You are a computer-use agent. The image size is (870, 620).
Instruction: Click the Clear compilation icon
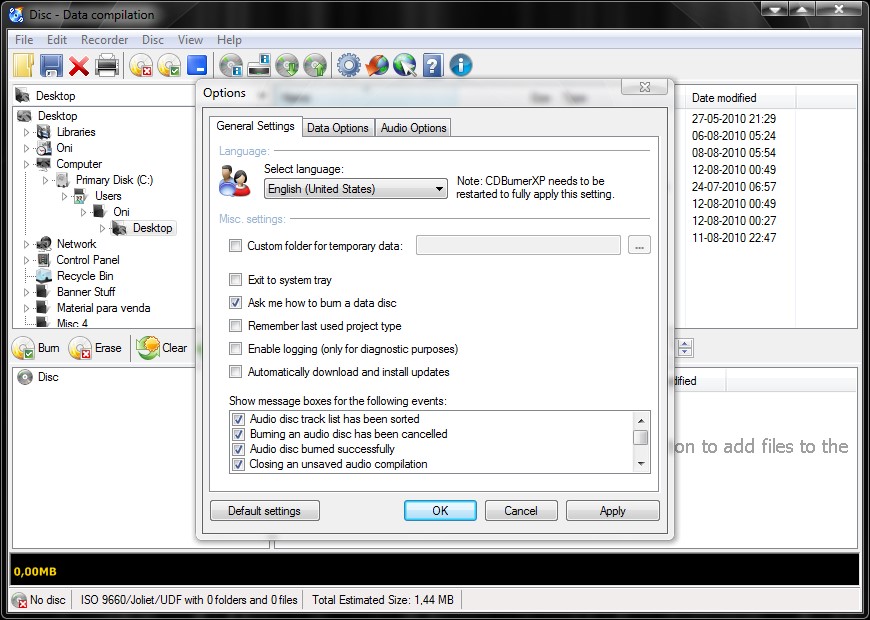click(162, 348)
